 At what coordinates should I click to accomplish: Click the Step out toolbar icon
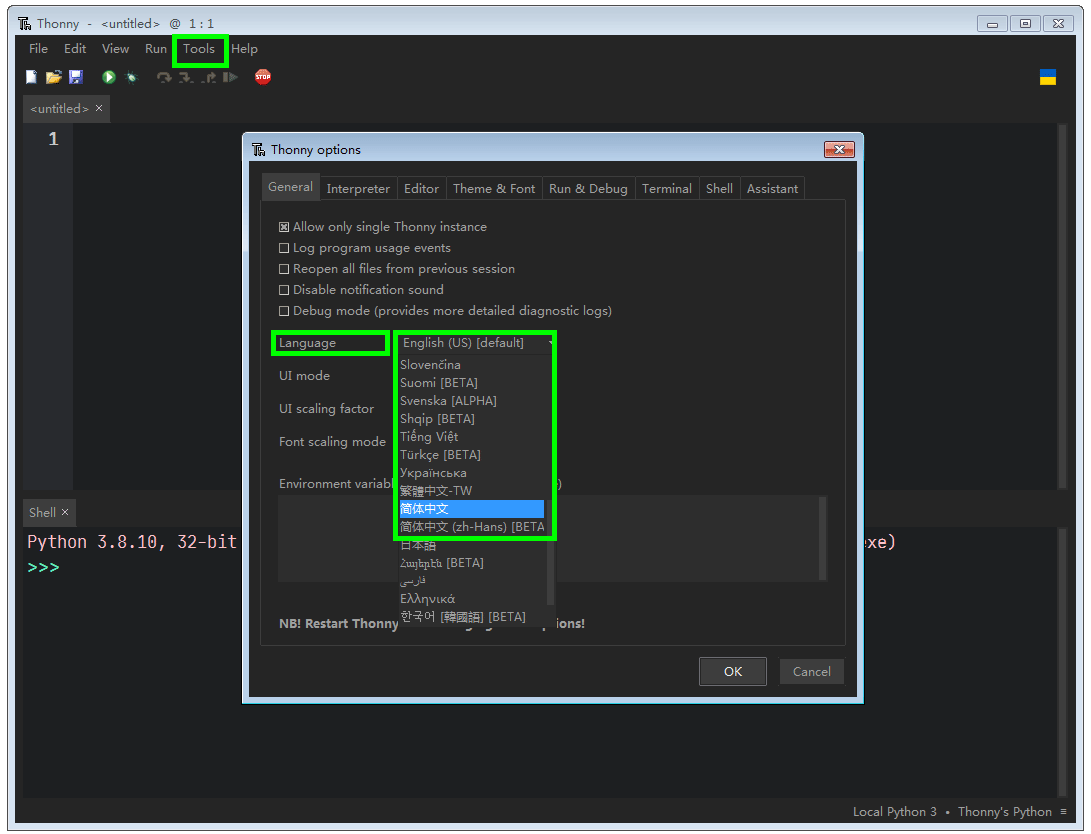click(209, 77)
